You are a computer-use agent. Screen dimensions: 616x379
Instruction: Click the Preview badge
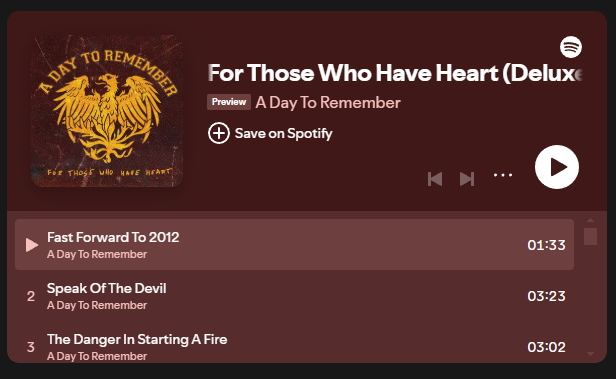[229, 102]
